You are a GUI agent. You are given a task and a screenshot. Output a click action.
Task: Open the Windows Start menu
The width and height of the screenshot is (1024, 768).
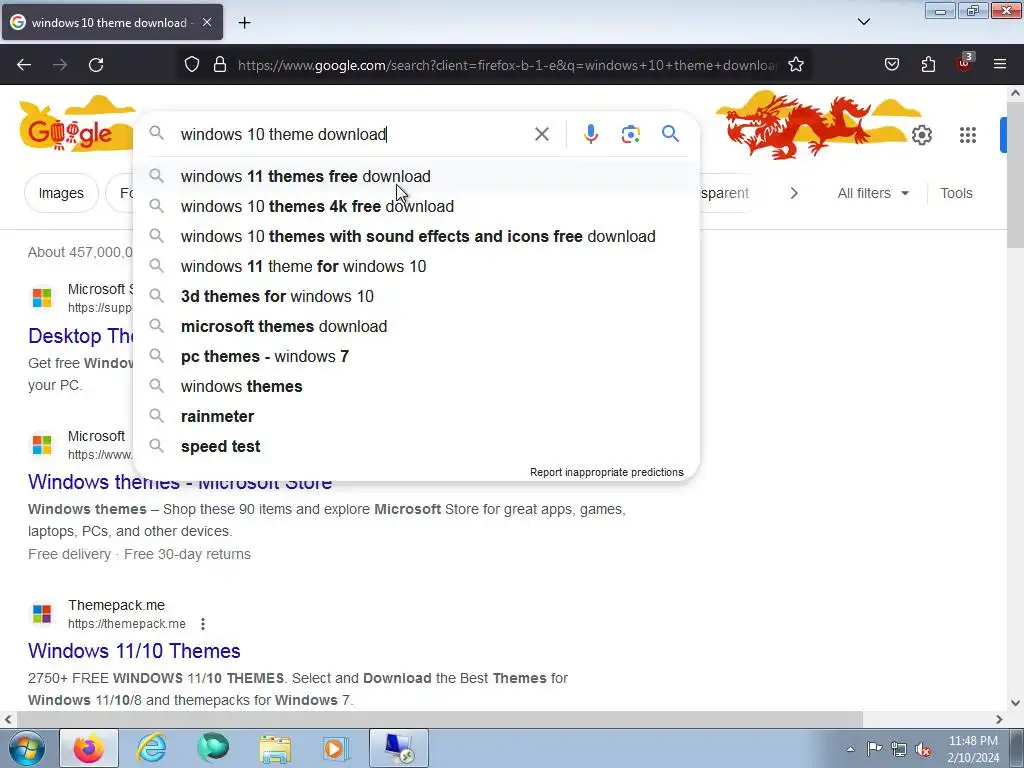tap(25, 748)
